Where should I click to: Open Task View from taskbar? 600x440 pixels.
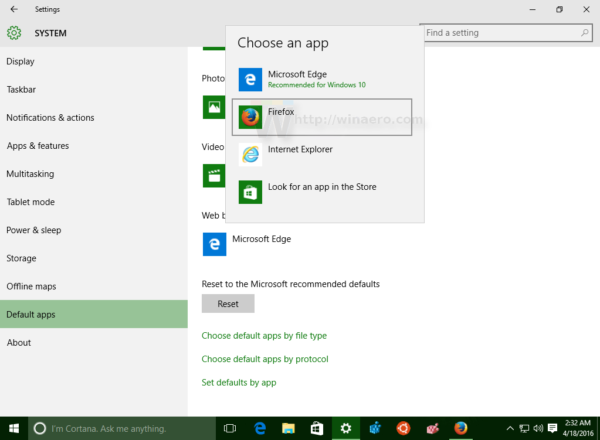coord(230,429)
